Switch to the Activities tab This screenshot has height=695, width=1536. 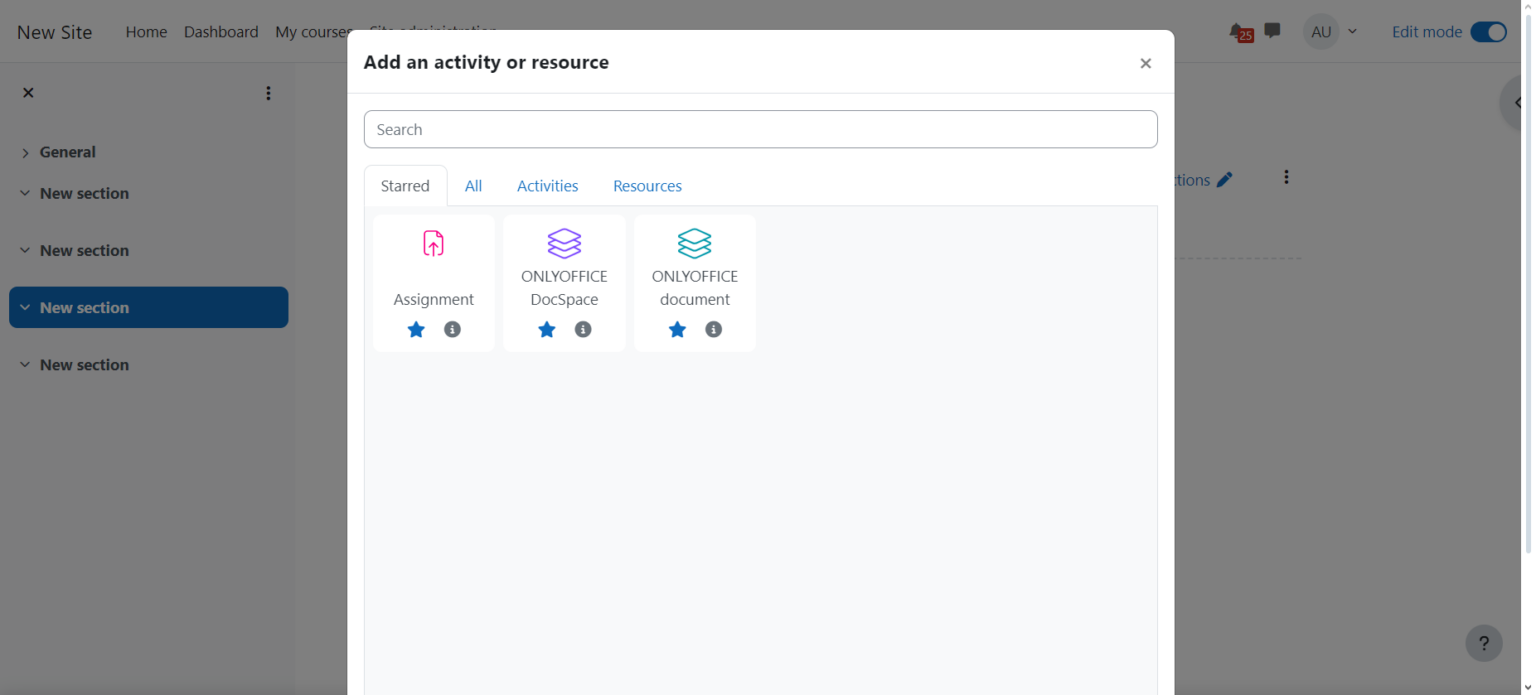coord(547,186)
